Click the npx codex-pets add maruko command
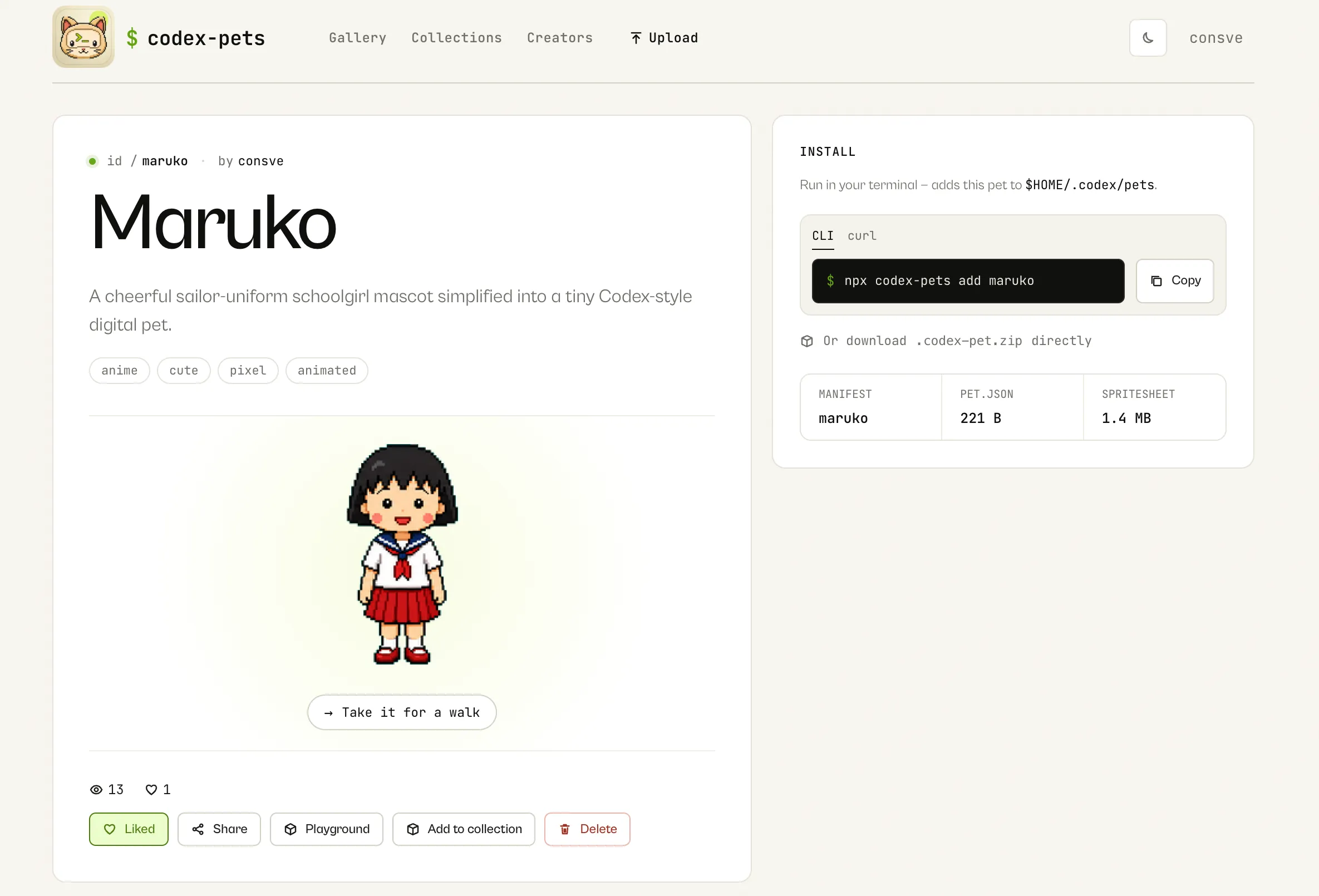 coord(968,281)
